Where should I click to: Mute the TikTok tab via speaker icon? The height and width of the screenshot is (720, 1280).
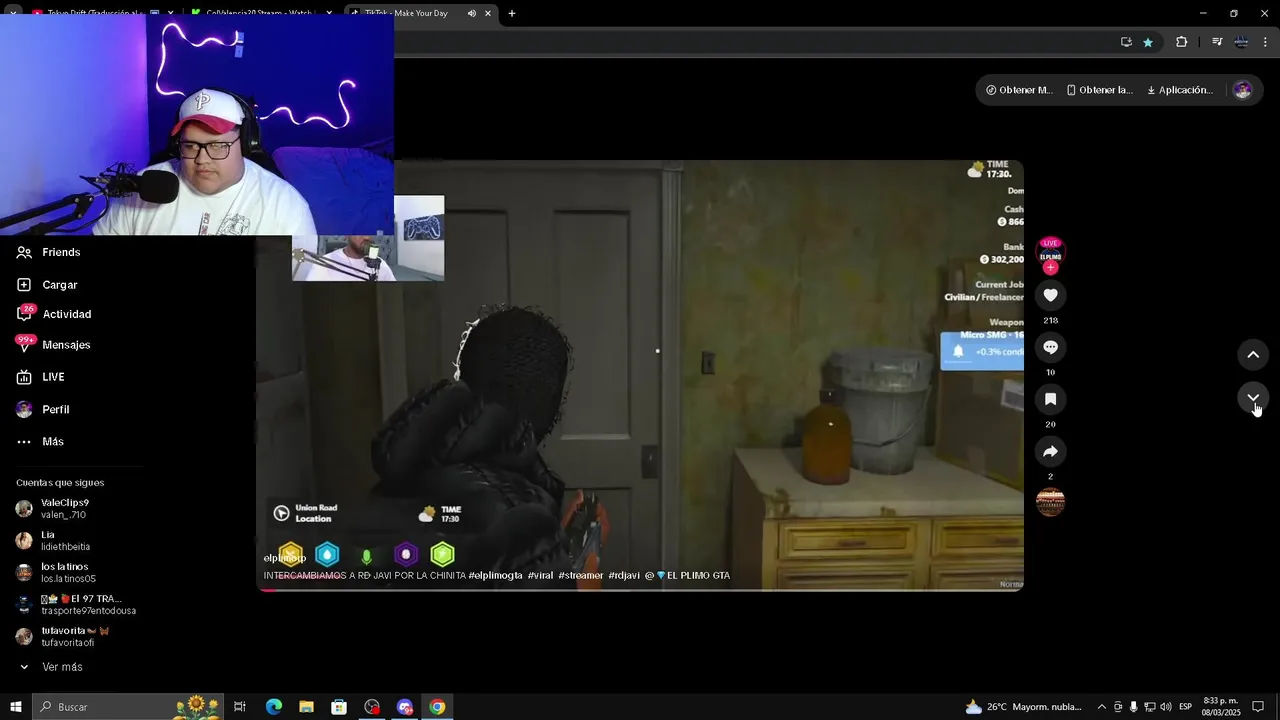(471, 13)
